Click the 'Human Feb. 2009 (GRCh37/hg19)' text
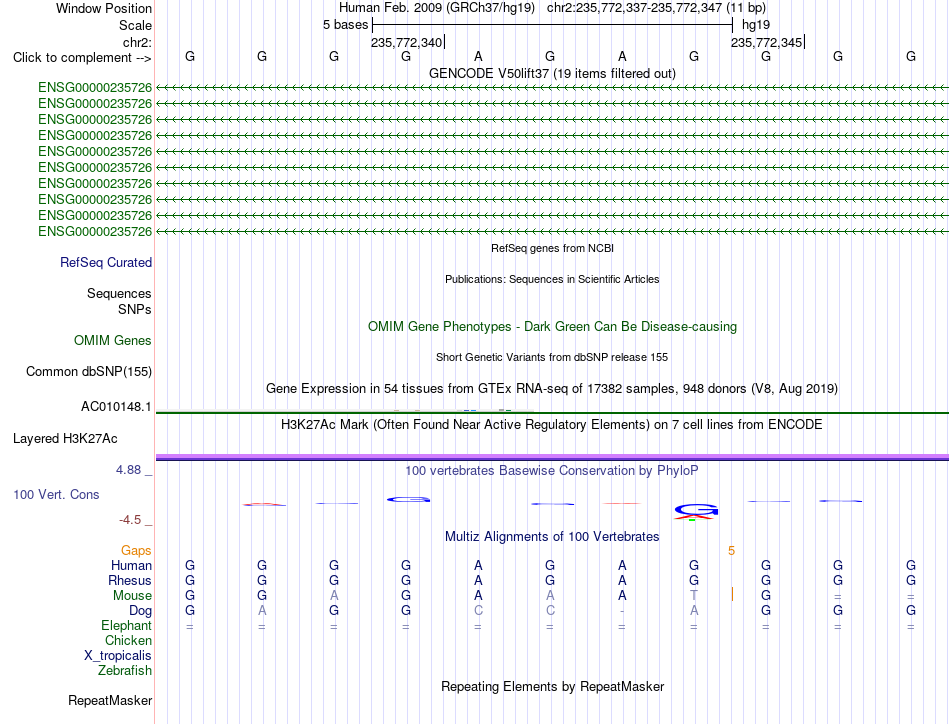Viewport: 950px width, 724px height. 437,8
